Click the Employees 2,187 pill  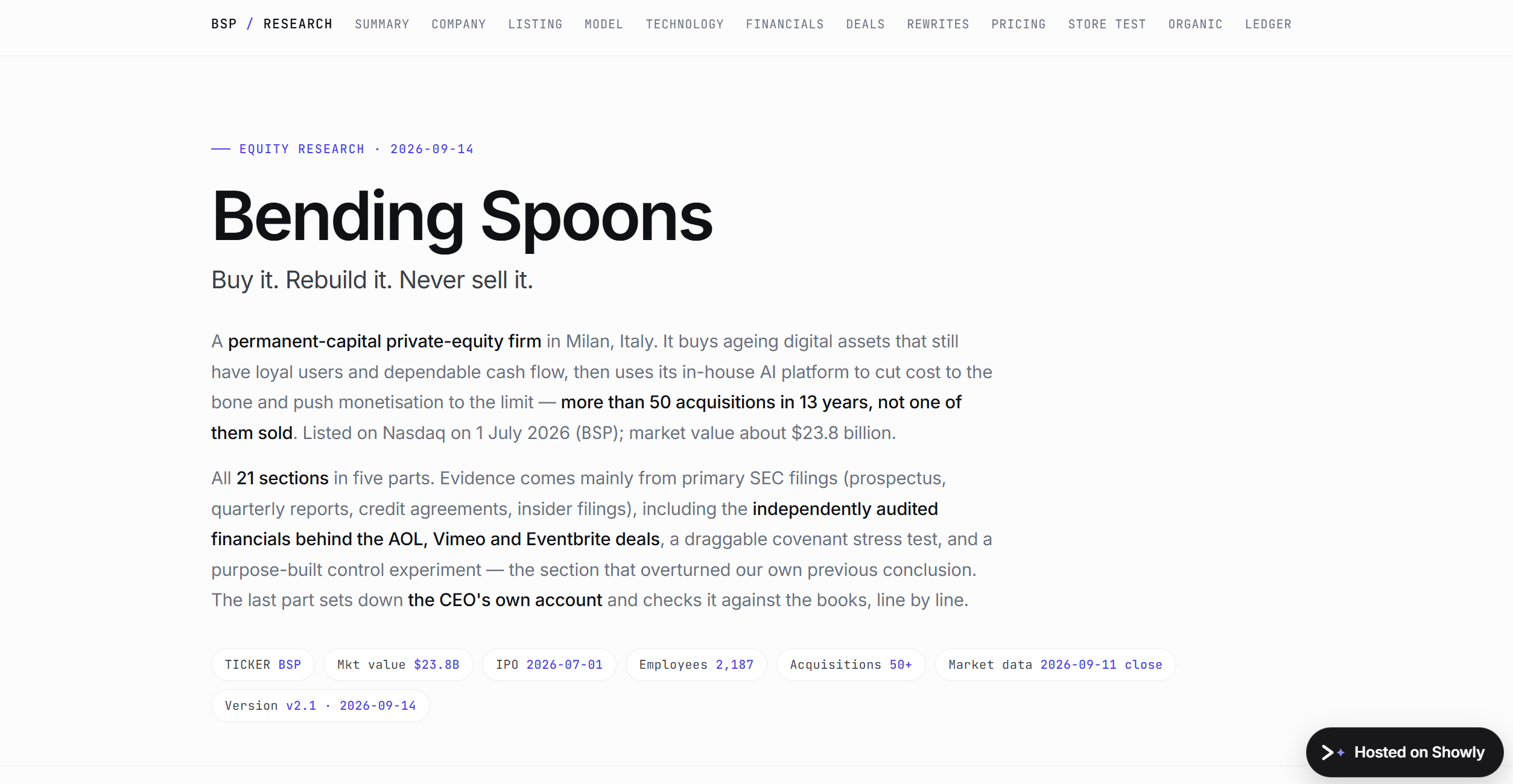(696, 665)
